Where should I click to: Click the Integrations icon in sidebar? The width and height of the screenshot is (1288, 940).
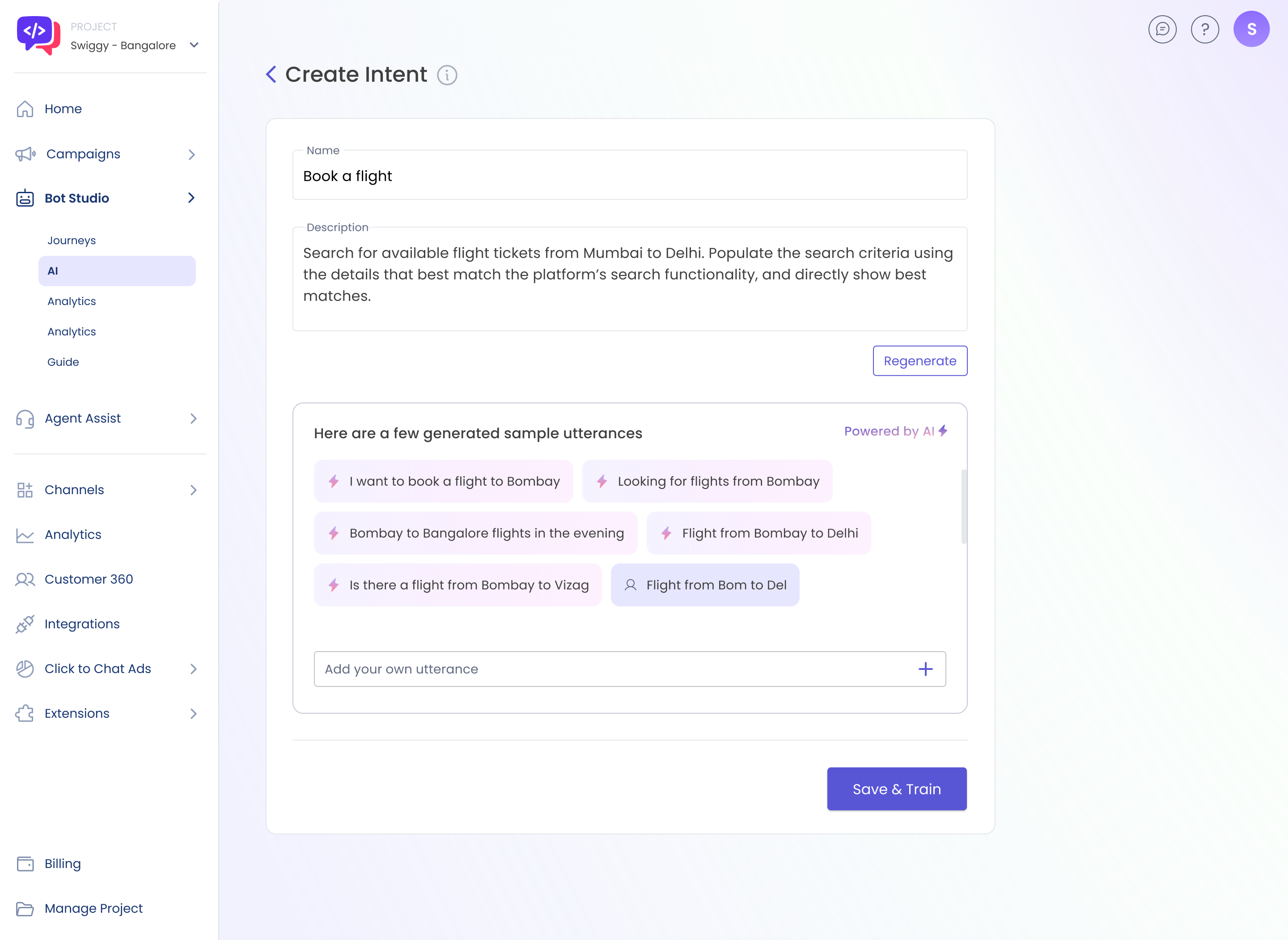(25, 624)
